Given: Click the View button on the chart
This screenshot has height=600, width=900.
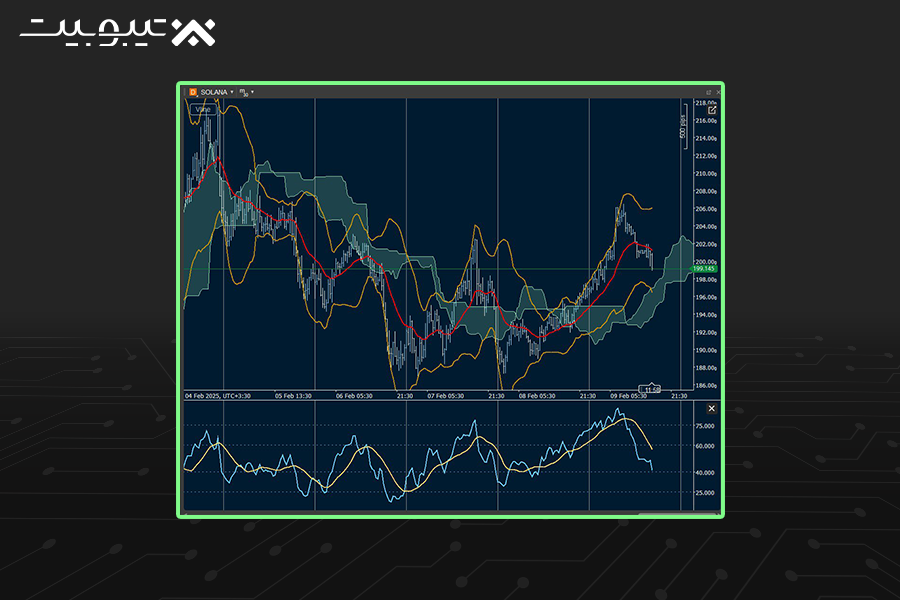Looking at the screenshot, I should 203,109.
